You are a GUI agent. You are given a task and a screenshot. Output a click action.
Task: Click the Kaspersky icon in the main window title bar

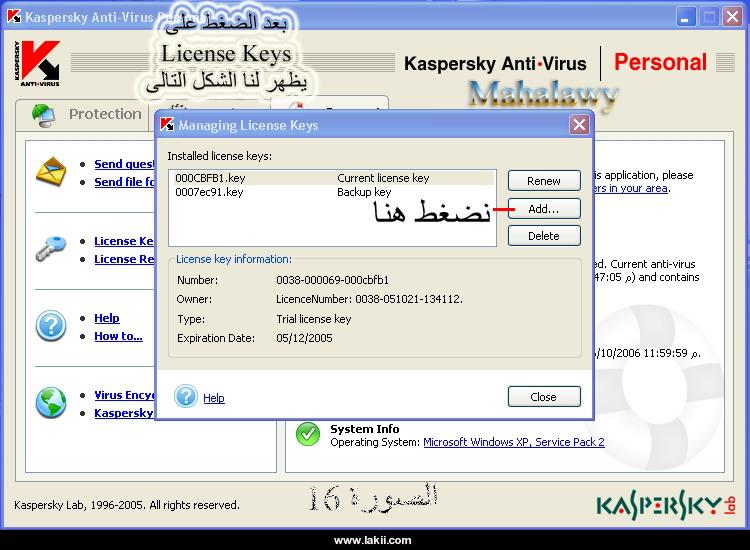click(14, 17)
